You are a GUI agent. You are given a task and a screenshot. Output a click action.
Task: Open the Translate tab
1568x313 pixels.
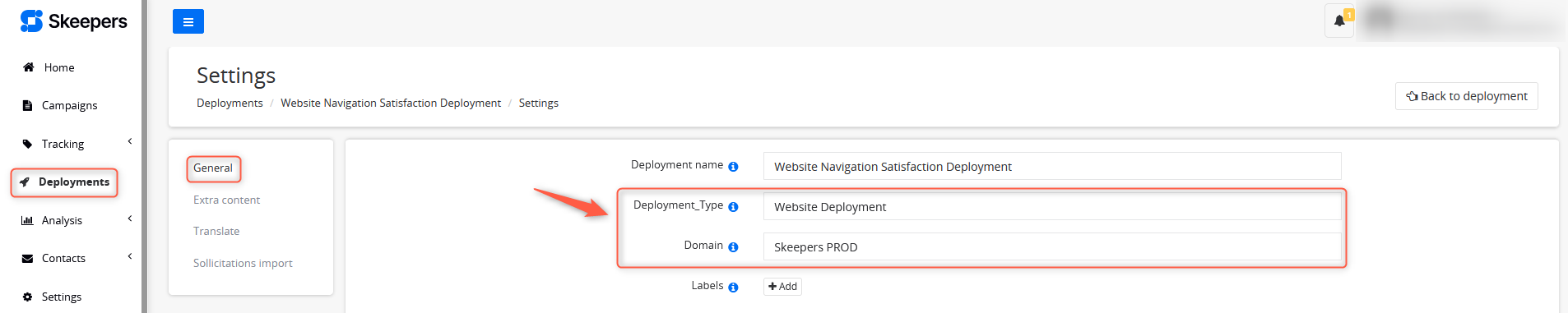tap(216, 231)
